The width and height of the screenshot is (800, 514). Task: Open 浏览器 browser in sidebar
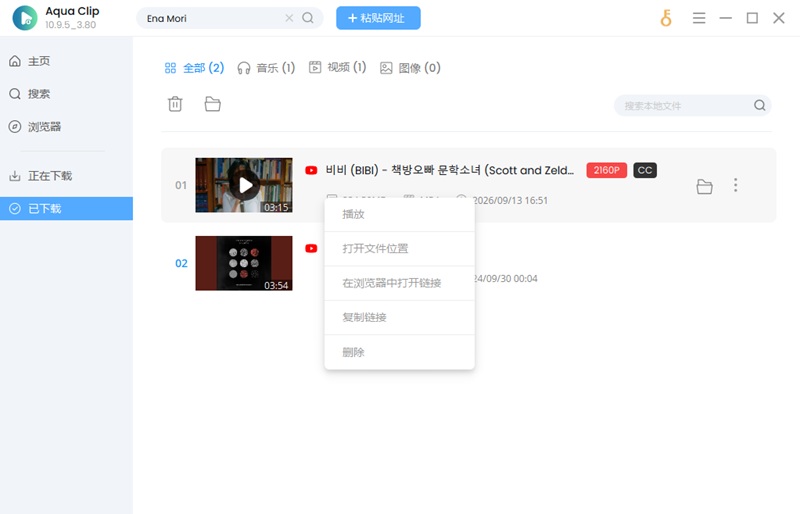pos(35,127)
